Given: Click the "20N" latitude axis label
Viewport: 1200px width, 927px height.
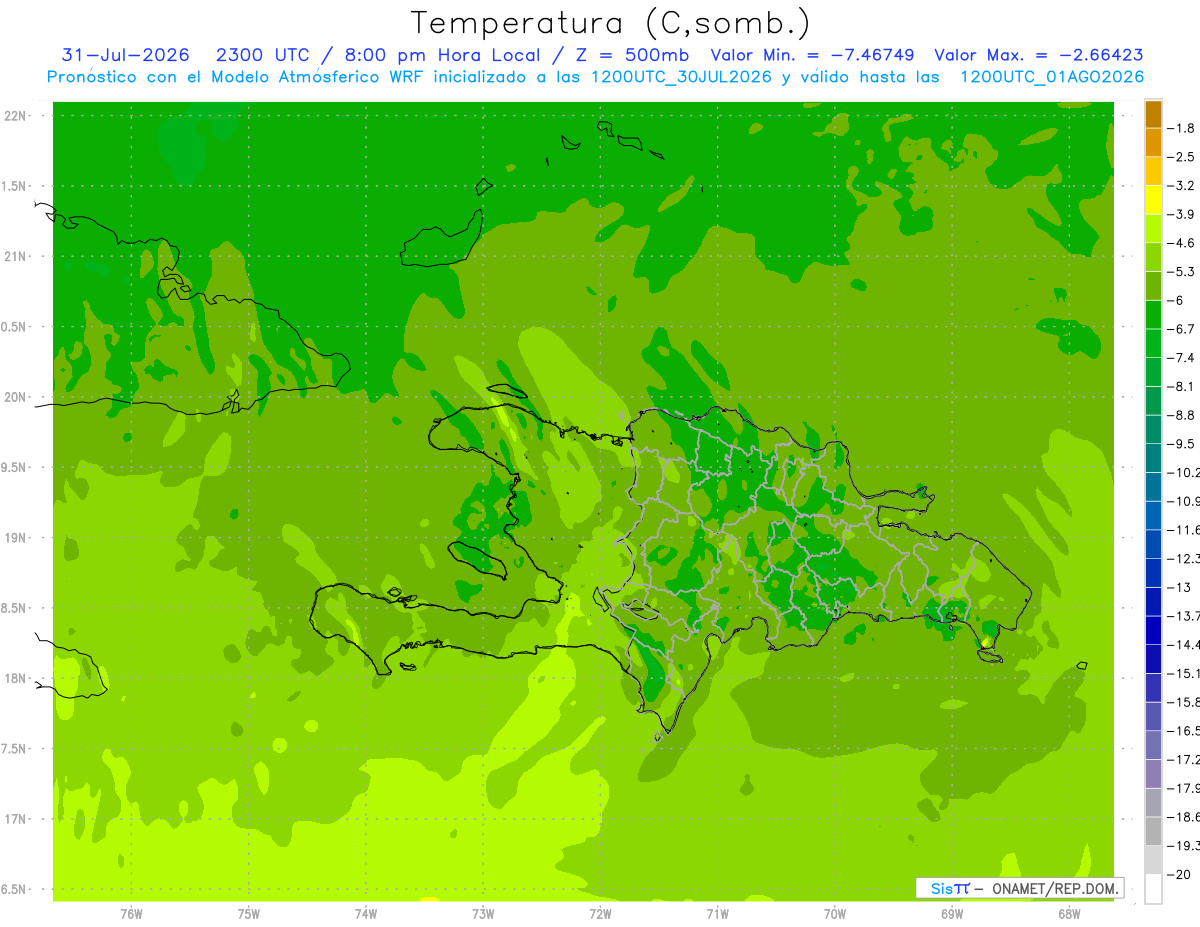Looking at the screenshot, I should [16, 397].
